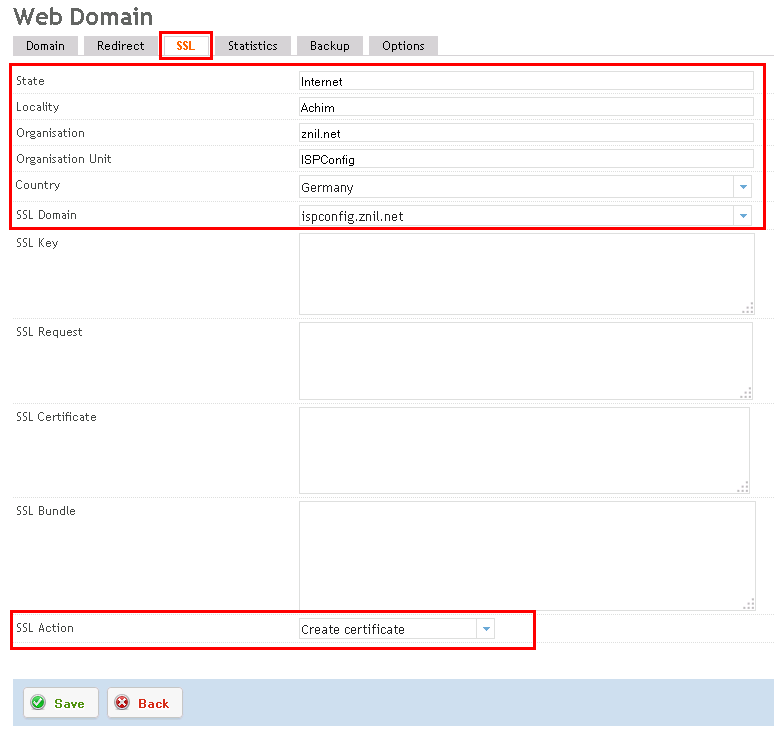Viewport: 774px width, 736px height.
Task: Click inside the SSL Key textarea
Action: pos(525,274)
